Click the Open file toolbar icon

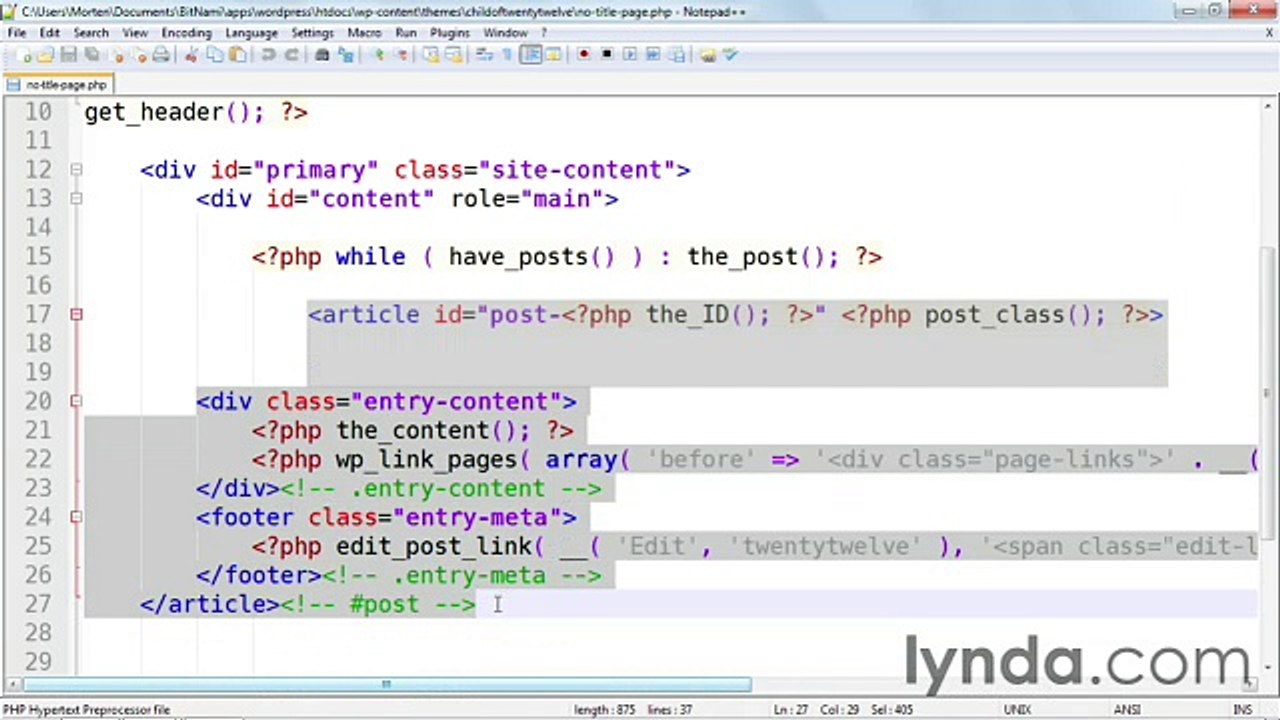(46, 55)
